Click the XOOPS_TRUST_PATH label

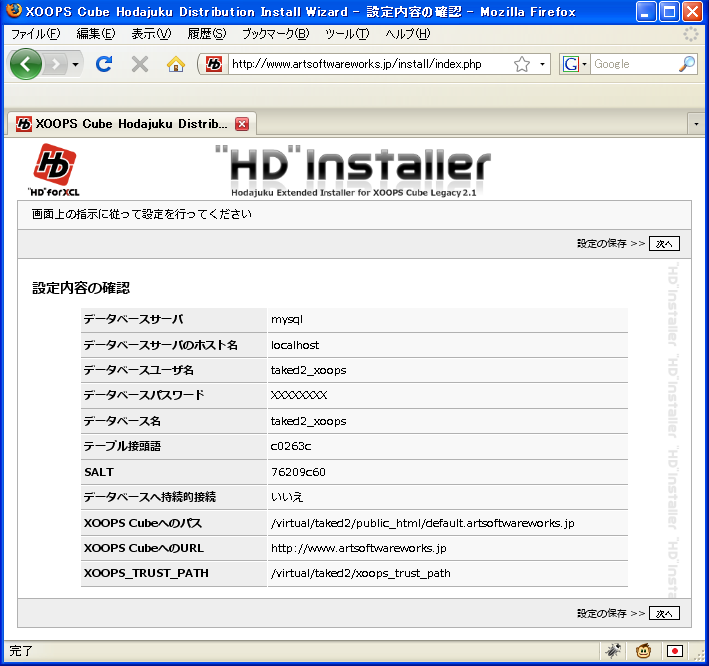pos(146,573)
